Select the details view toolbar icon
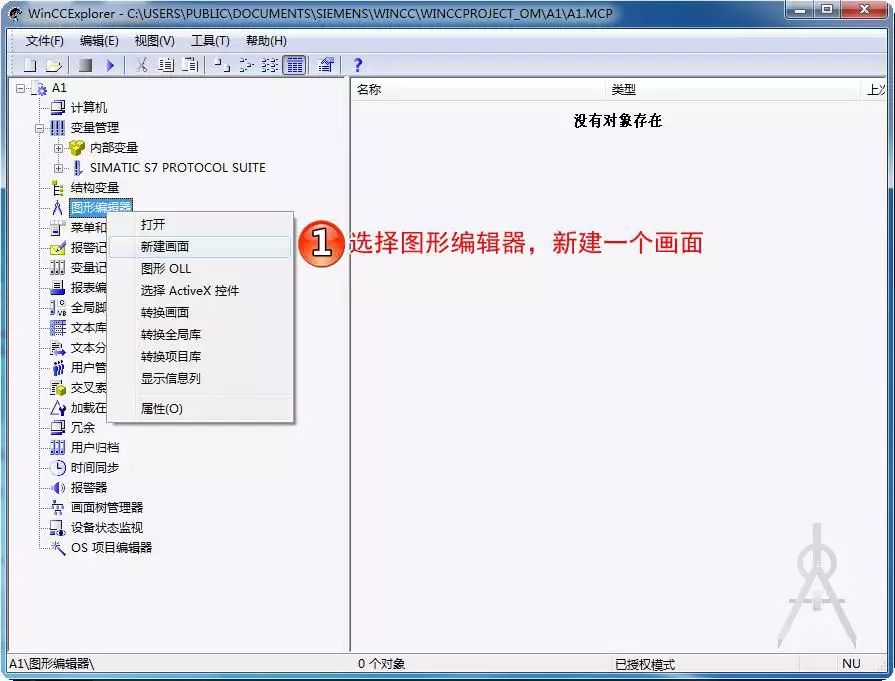Image resolution: width=895 pixels, height=681 pixels. point(295,65)
